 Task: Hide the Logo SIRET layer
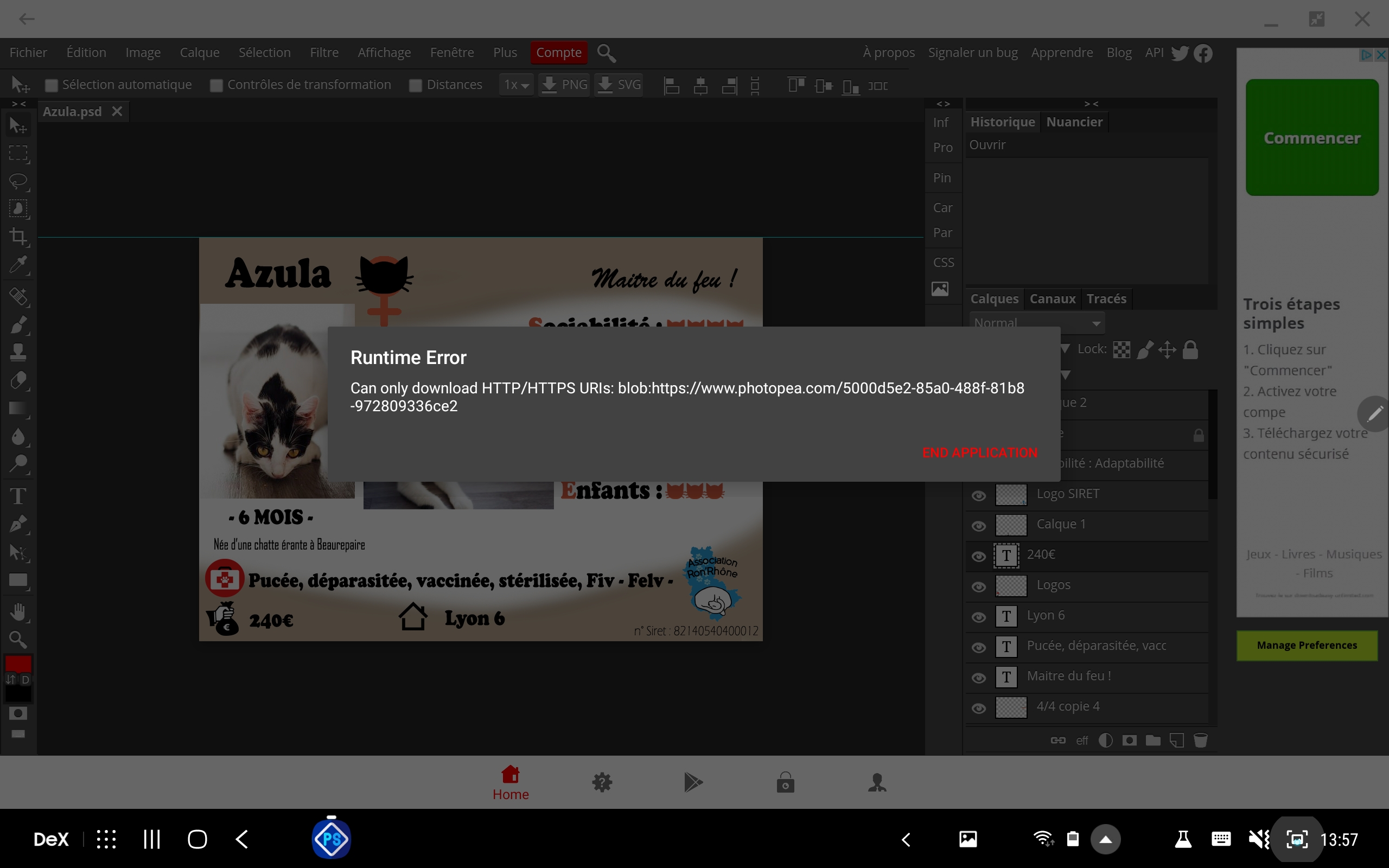[979, 495]
